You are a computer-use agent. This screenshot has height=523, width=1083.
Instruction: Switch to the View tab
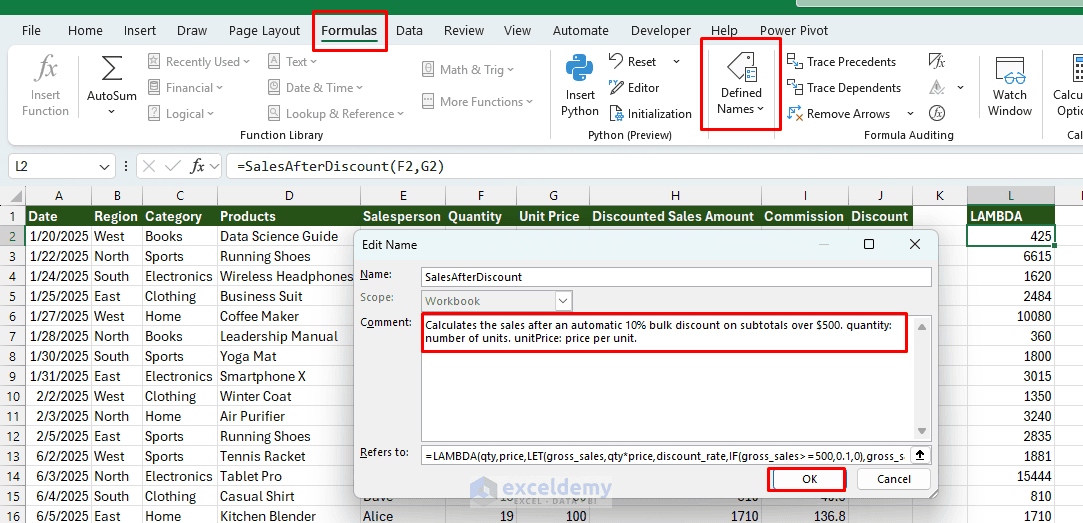[x=517, y=30]
